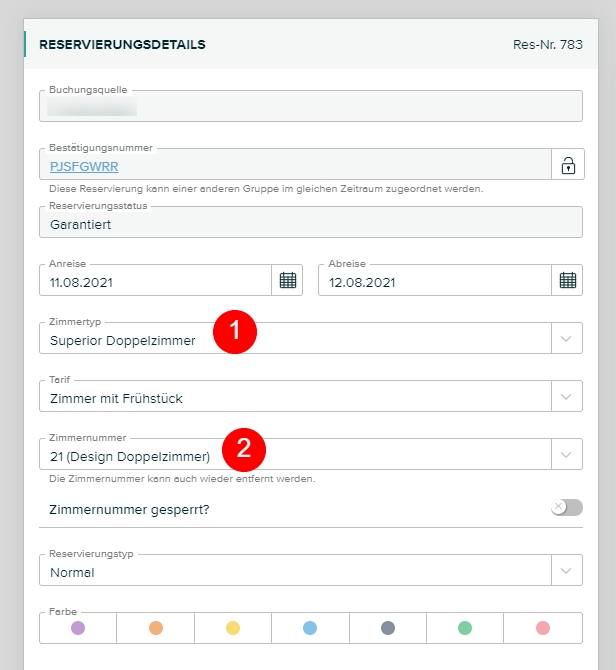
Task: Open the Abreise calendar picker icon
Action: tap(568, 281)
